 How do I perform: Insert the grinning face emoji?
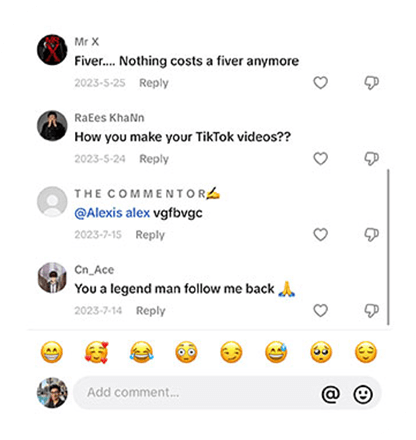52,352
